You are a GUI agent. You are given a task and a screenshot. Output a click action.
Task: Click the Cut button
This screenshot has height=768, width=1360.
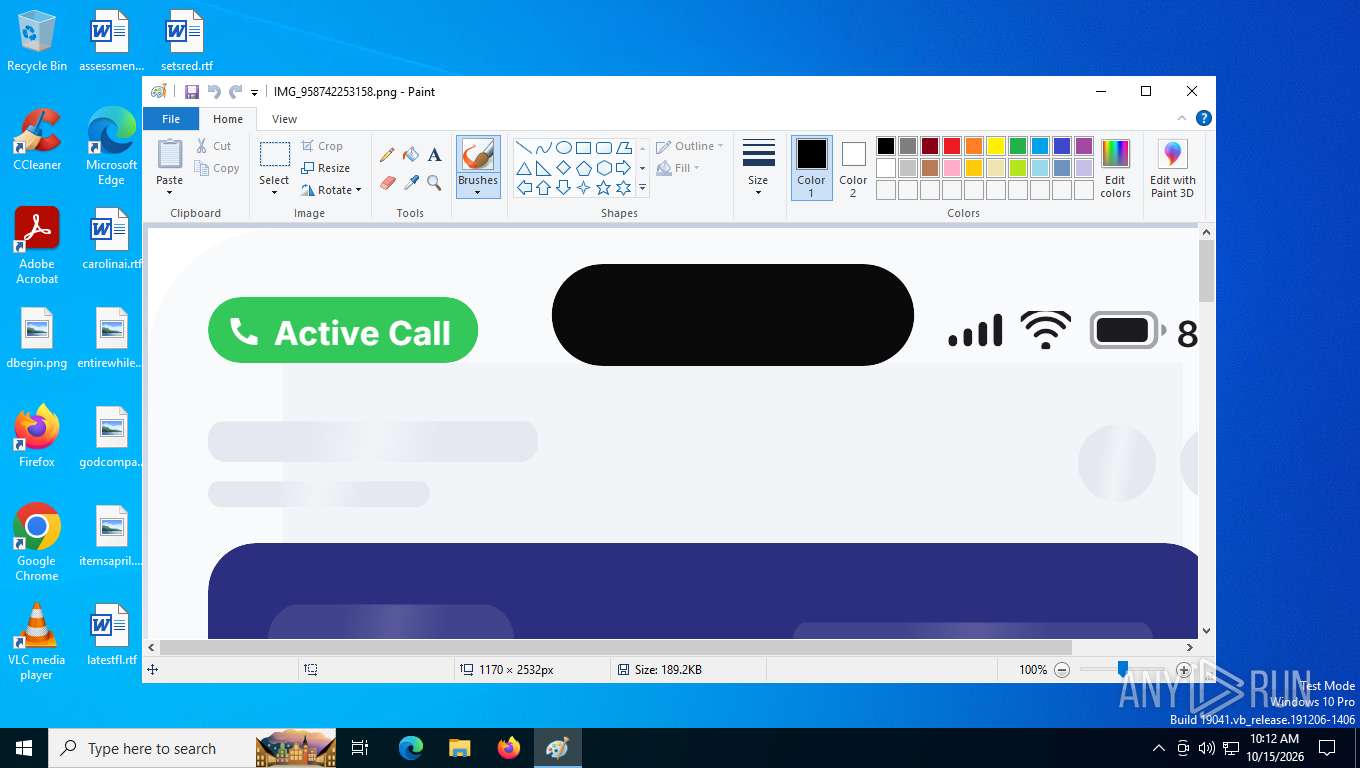click(214, 146)
